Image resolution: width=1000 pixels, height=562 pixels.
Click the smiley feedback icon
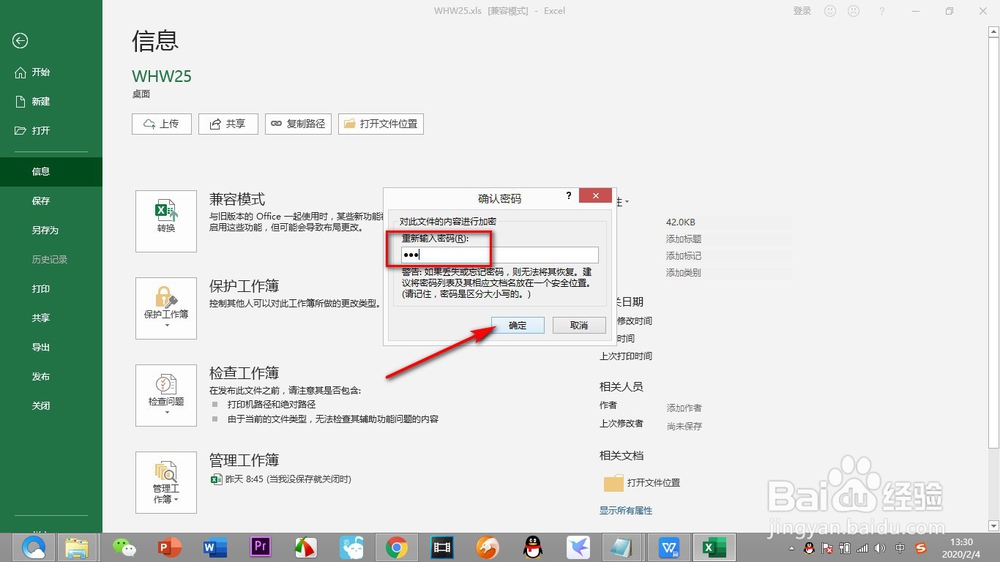[830, 11]
